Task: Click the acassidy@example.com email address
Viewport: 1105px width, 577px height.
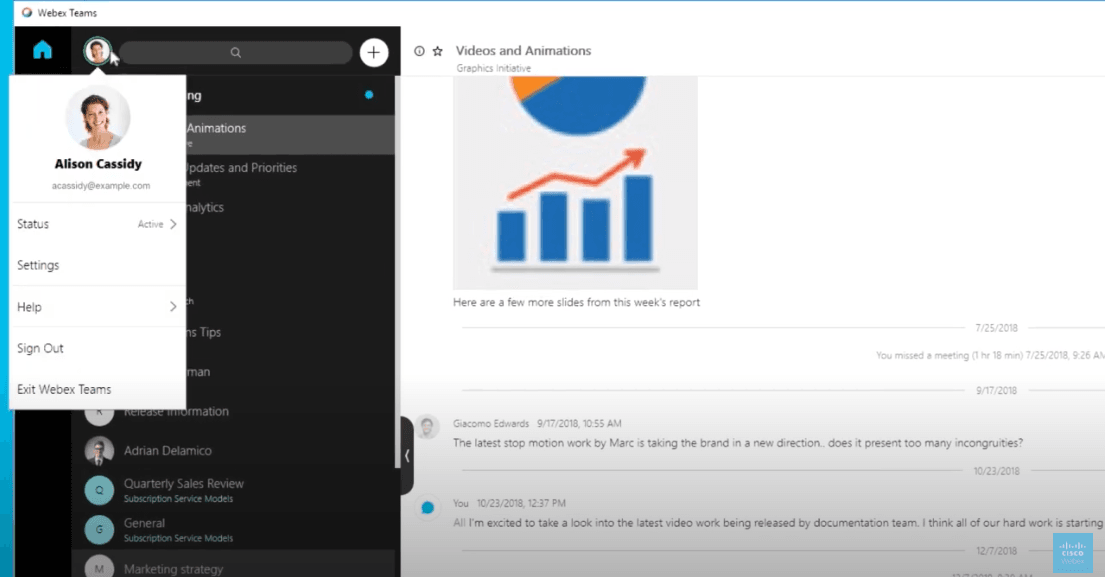Action: pos(101,186)
